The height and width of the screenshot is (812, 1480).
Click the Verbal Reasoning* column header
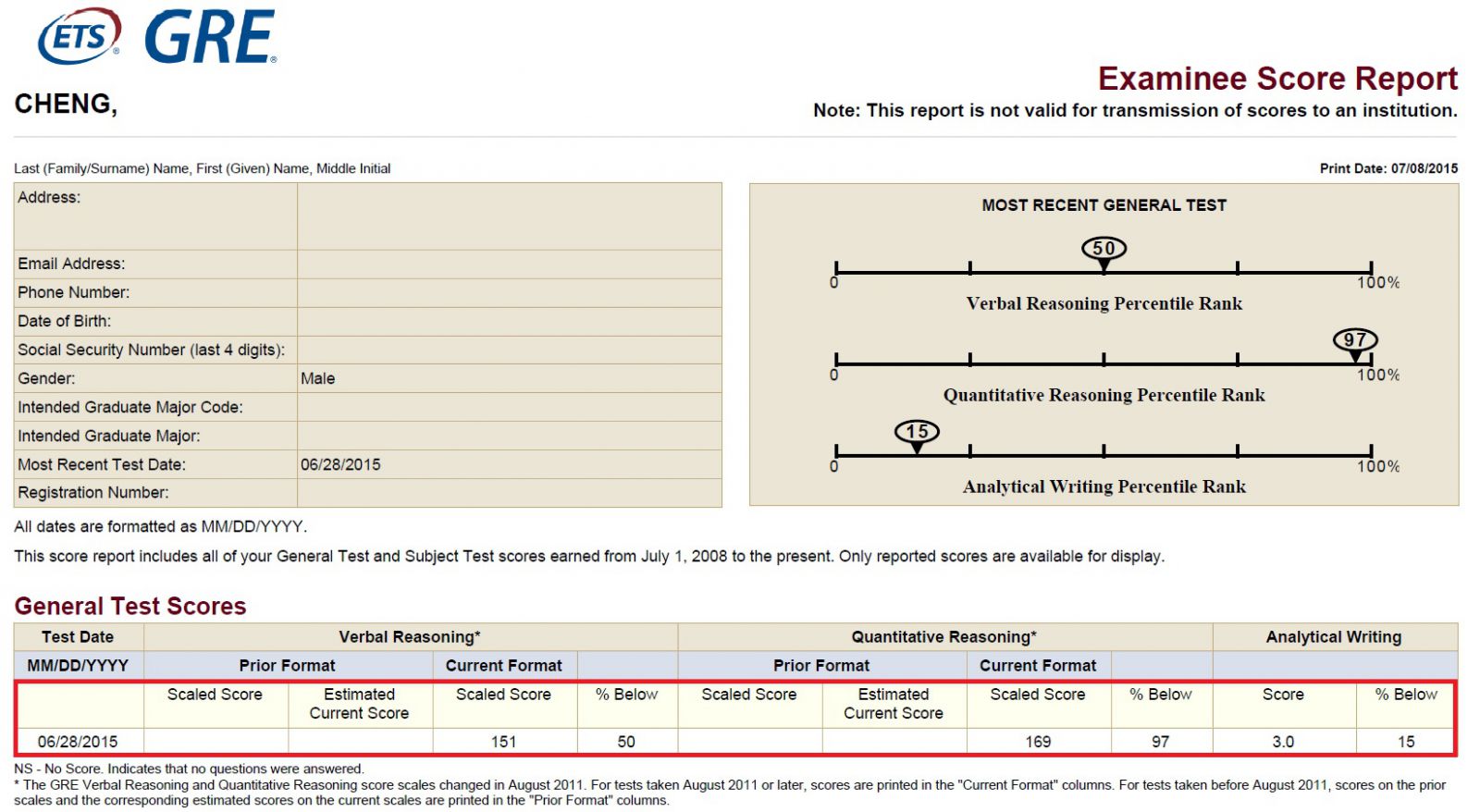click(410, 636)
